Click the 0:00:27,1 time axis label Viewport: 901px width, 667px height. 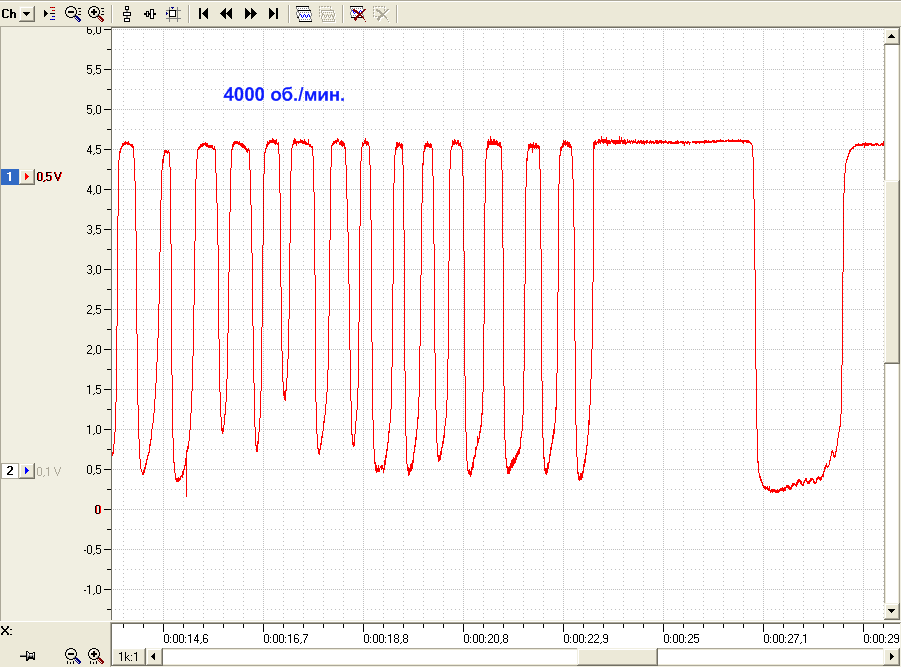[x=785, y=639]
